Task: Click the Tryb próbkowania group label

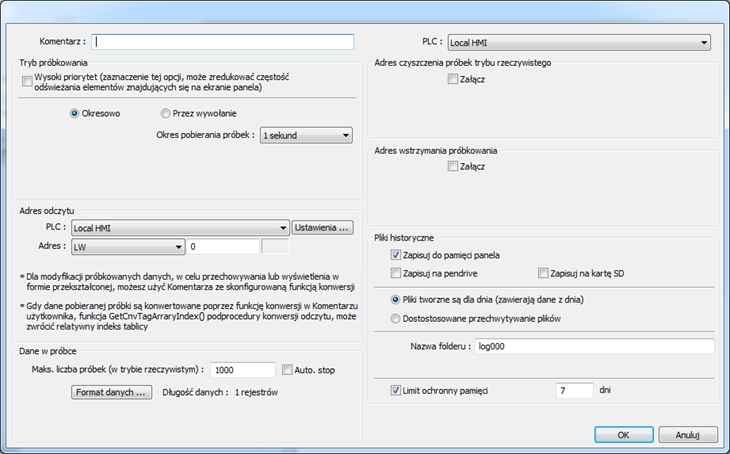Action: tap(53, 63)
